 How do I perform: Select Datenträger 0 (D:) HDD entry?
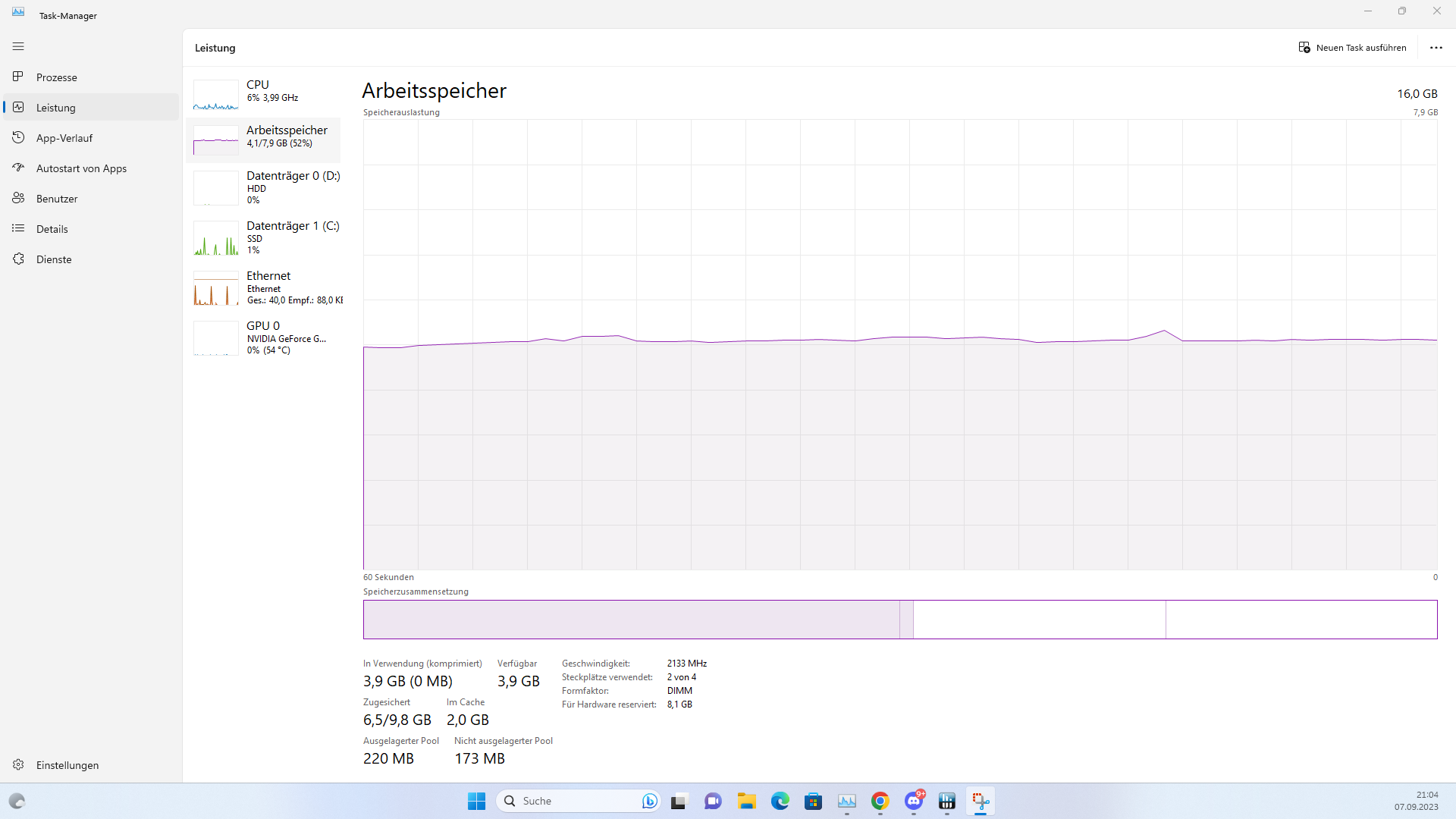(x=265, y=187)
